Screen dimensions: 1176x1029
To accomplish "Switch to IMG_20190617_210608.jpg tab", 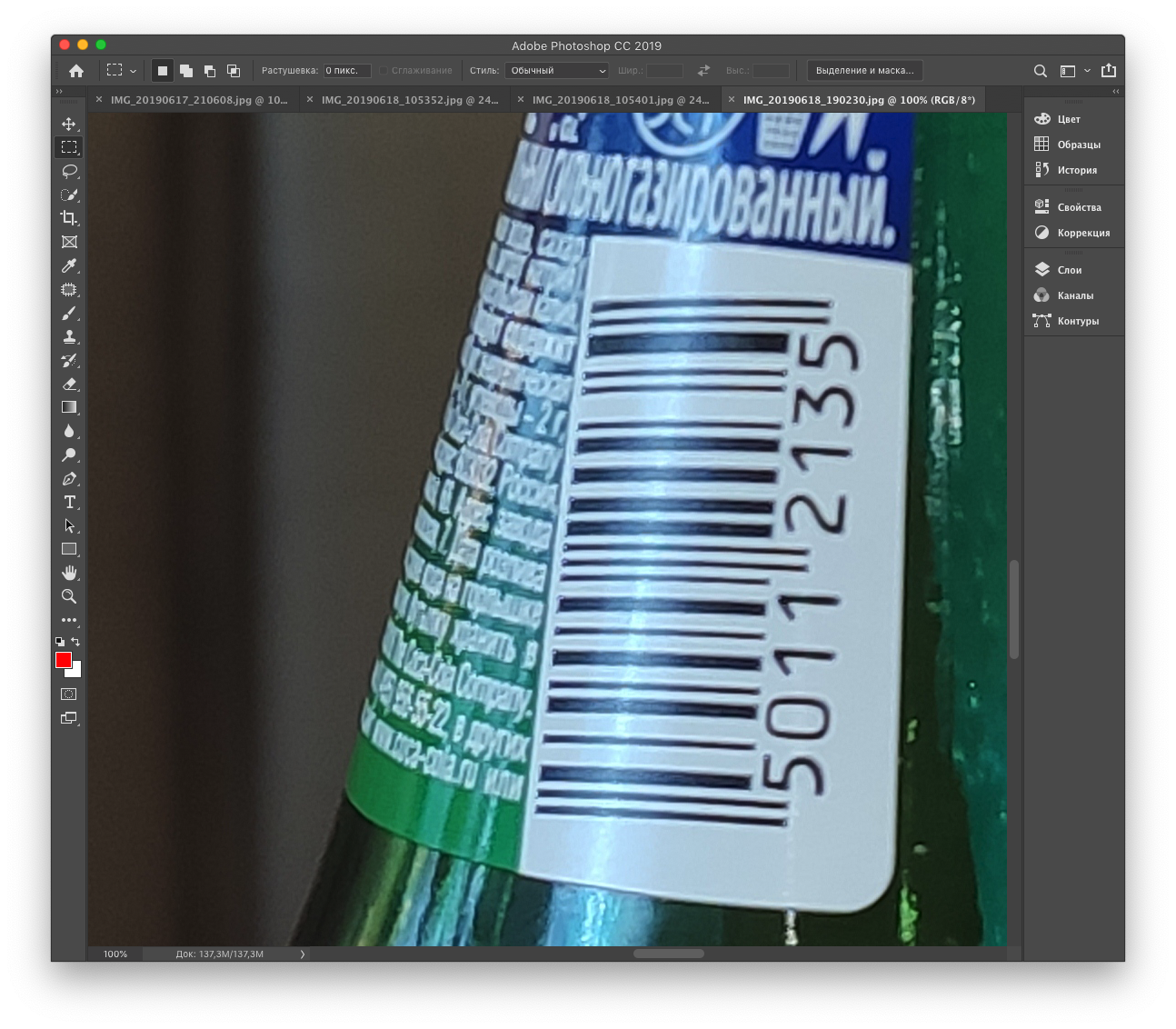I will click(199, 100).
